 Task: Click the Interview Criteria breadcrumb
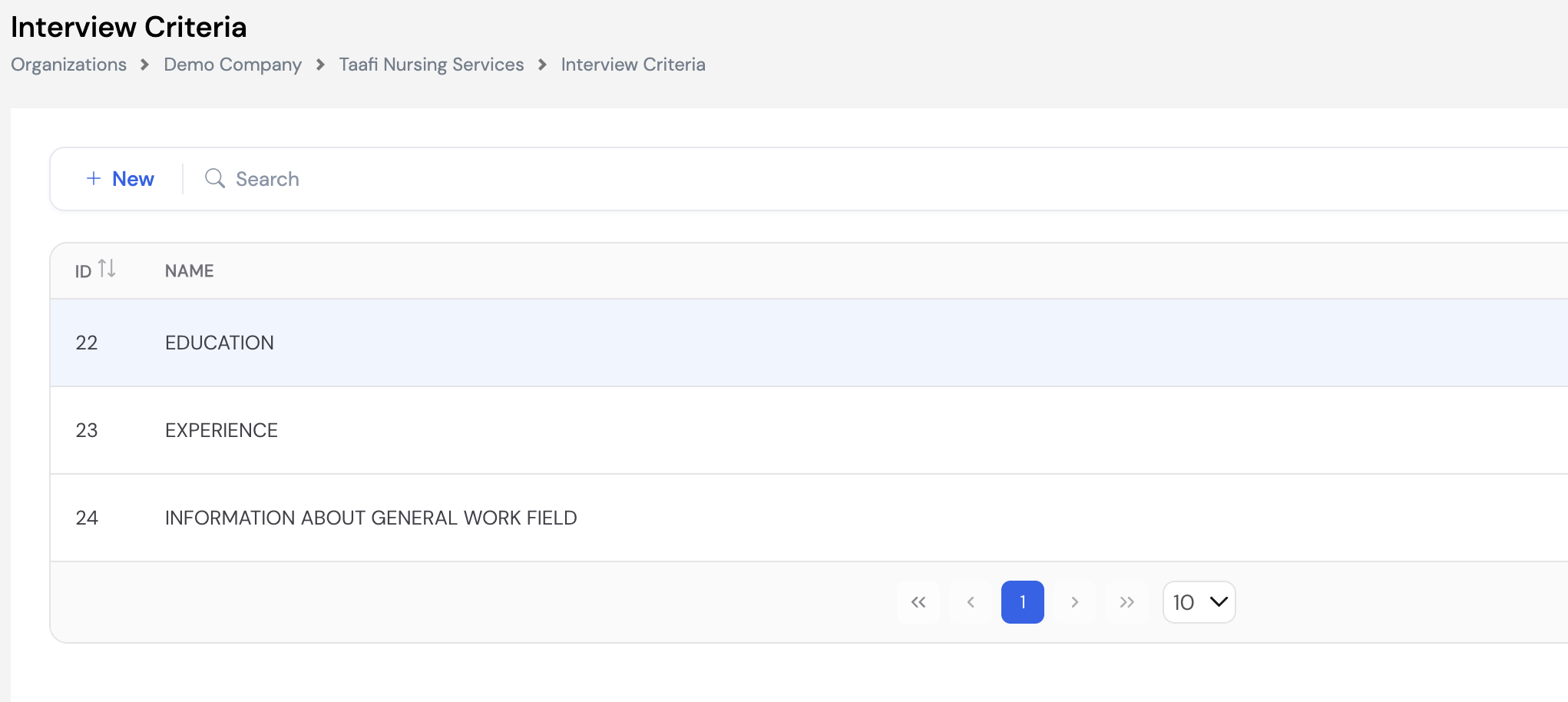(x=633, y=65)
